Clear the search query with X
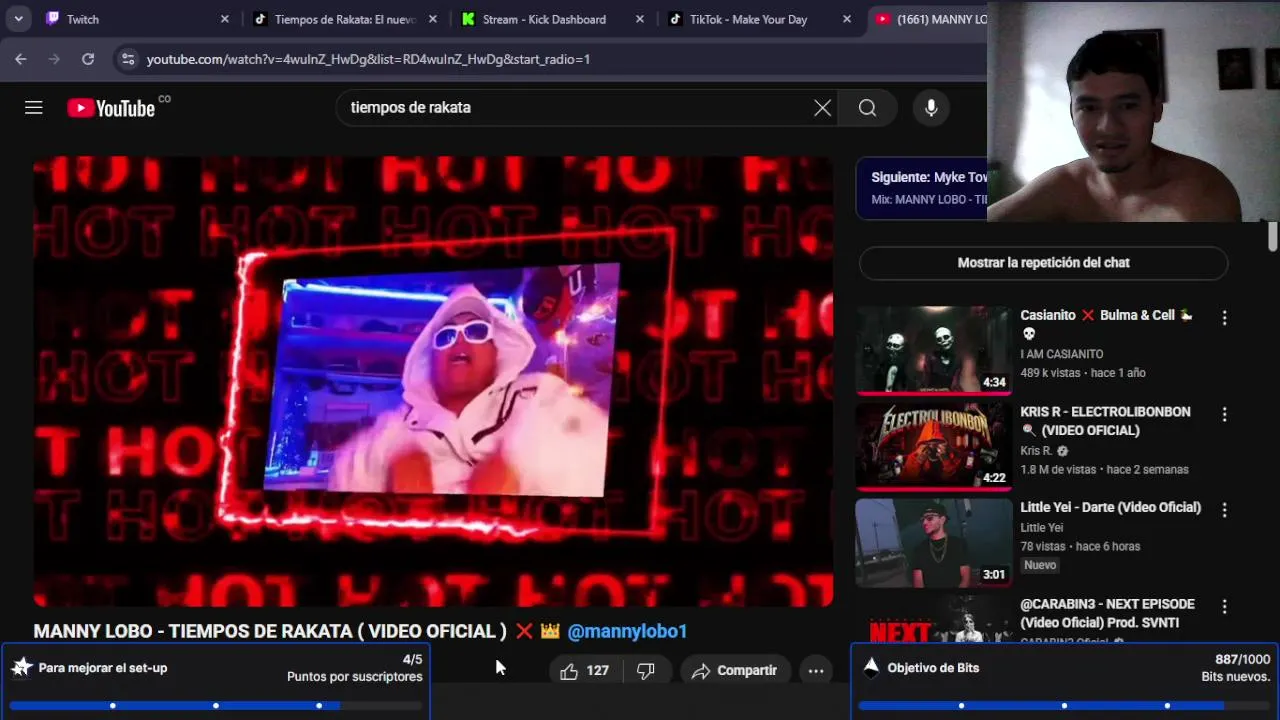1280x720 pixels. (822, 108)
